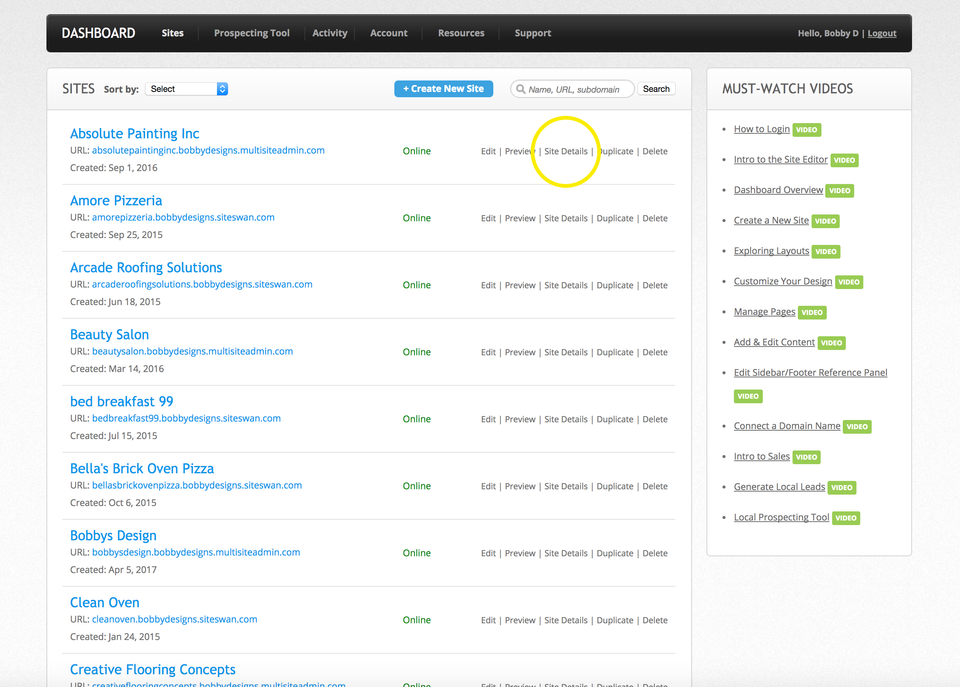Click Duplicate for Beauty Salon
The image size is (960, 687).
pyautogui.click(x=615, y=353)
